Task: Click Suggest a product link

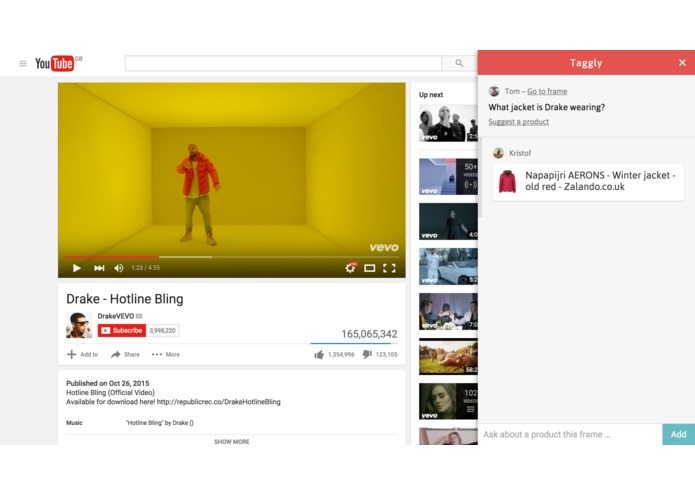Action: point(519,122)
